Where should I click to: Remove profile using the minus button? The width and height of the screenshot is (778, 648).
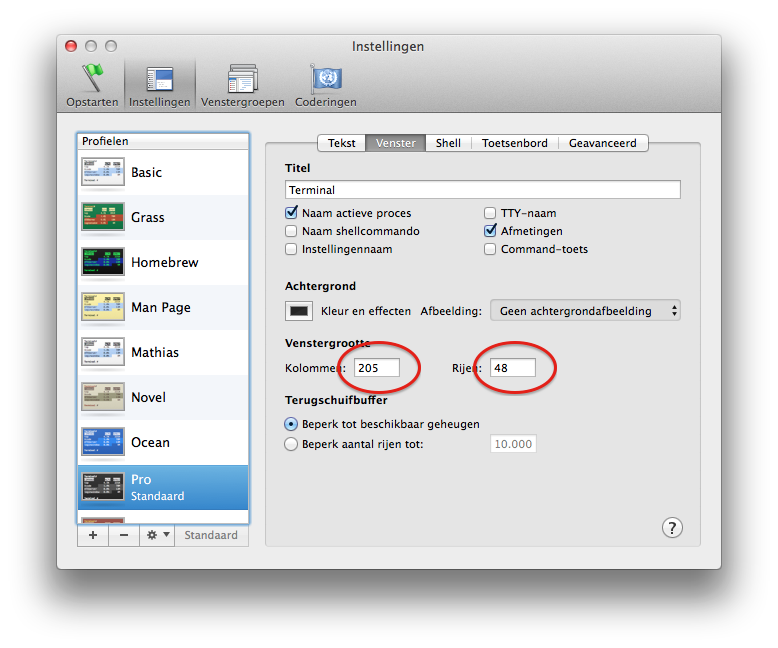point(123,535)
